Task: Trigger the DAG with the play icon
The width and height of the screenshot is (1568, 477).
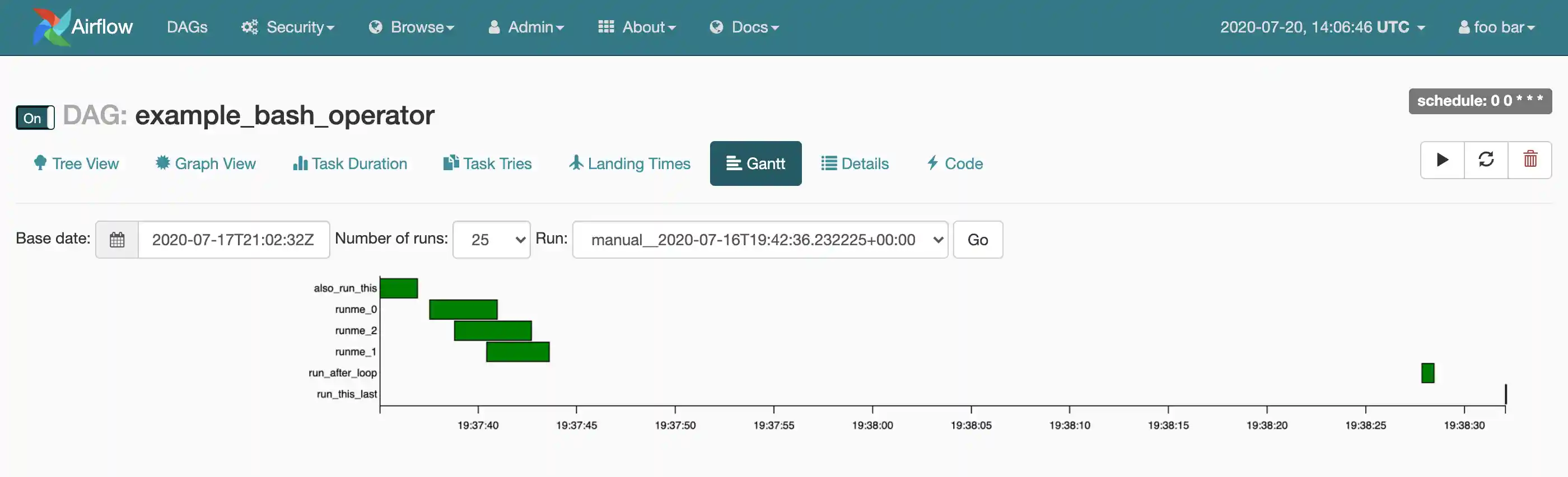Action: 1442,160
